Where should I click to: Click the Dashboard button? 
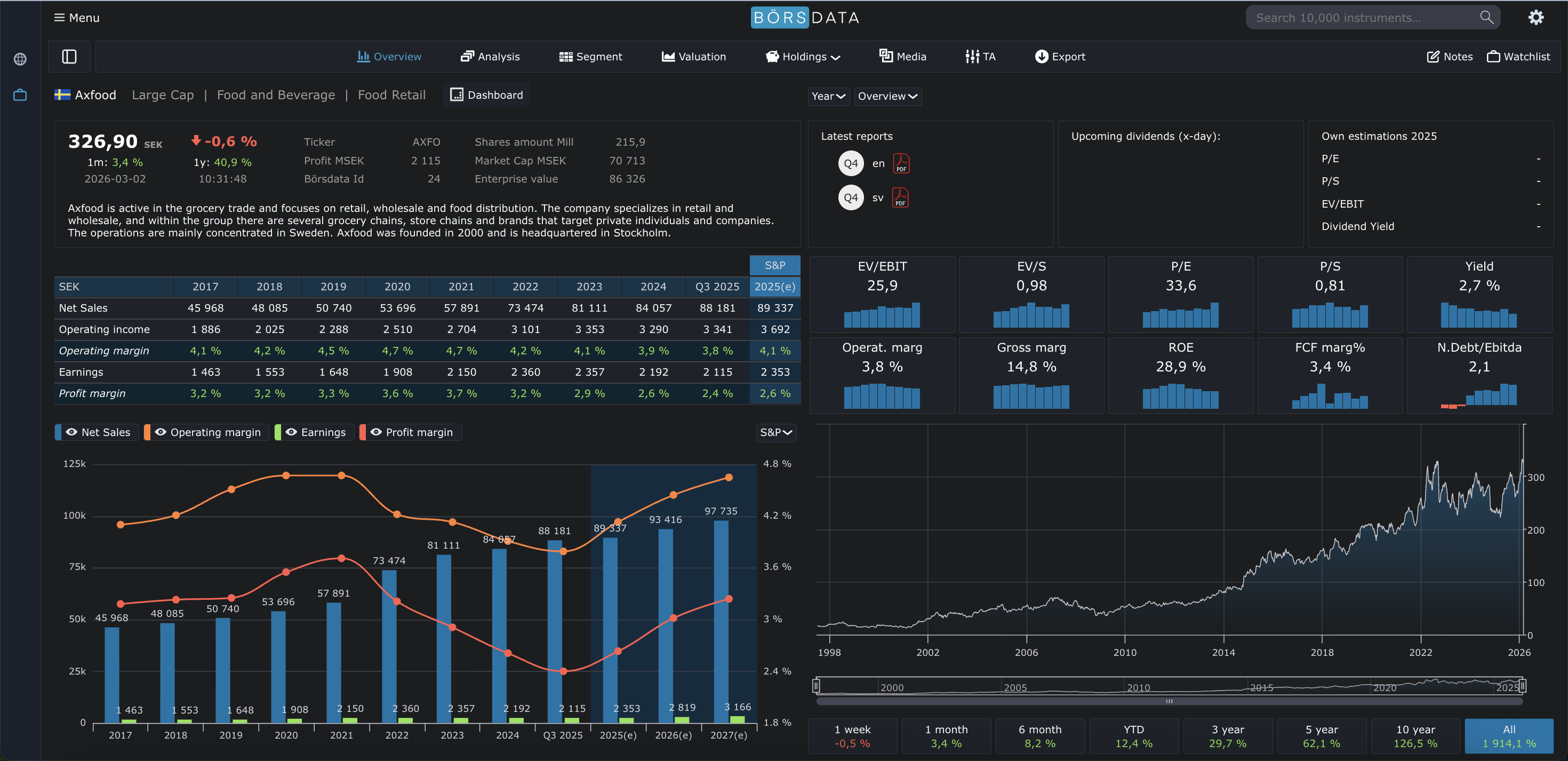486,95
